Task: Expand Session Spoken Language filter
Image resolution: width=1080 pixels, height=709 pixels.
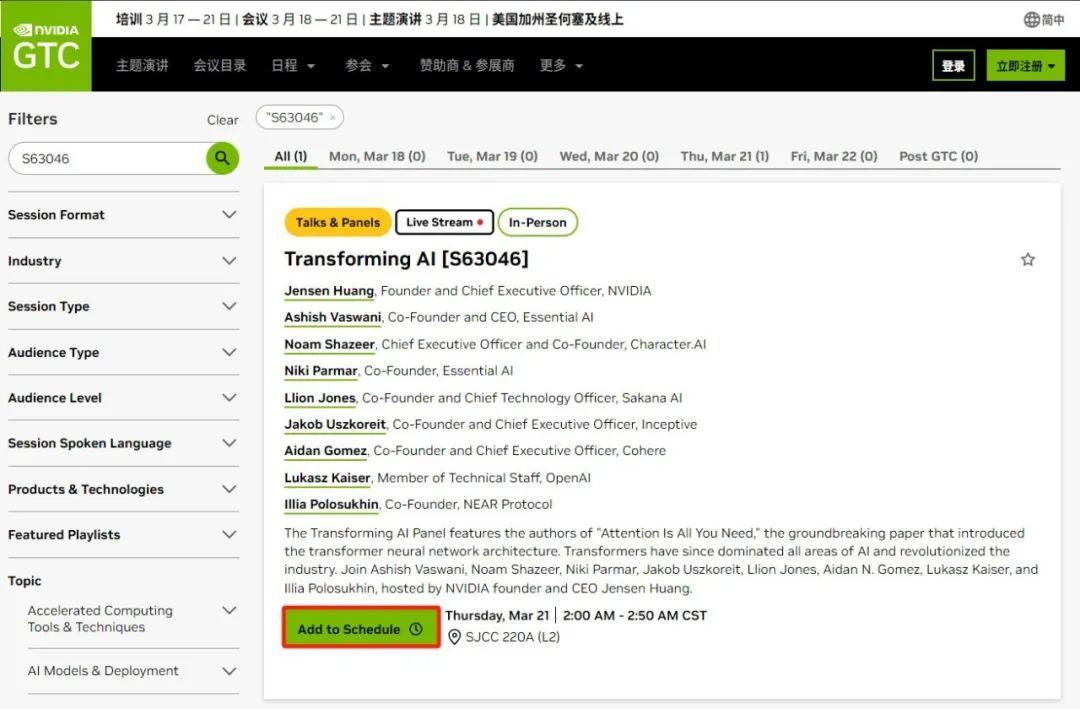Action: [123, 444]
